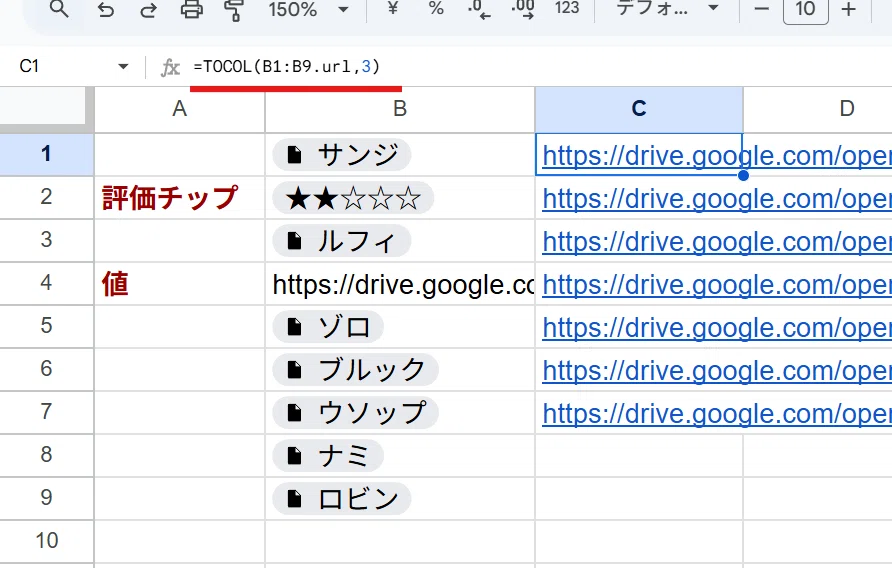Image resolution: width=892 pixels, height=568 pixels.
Task: Open the drive link in cell C4
Action: (717, 285)
